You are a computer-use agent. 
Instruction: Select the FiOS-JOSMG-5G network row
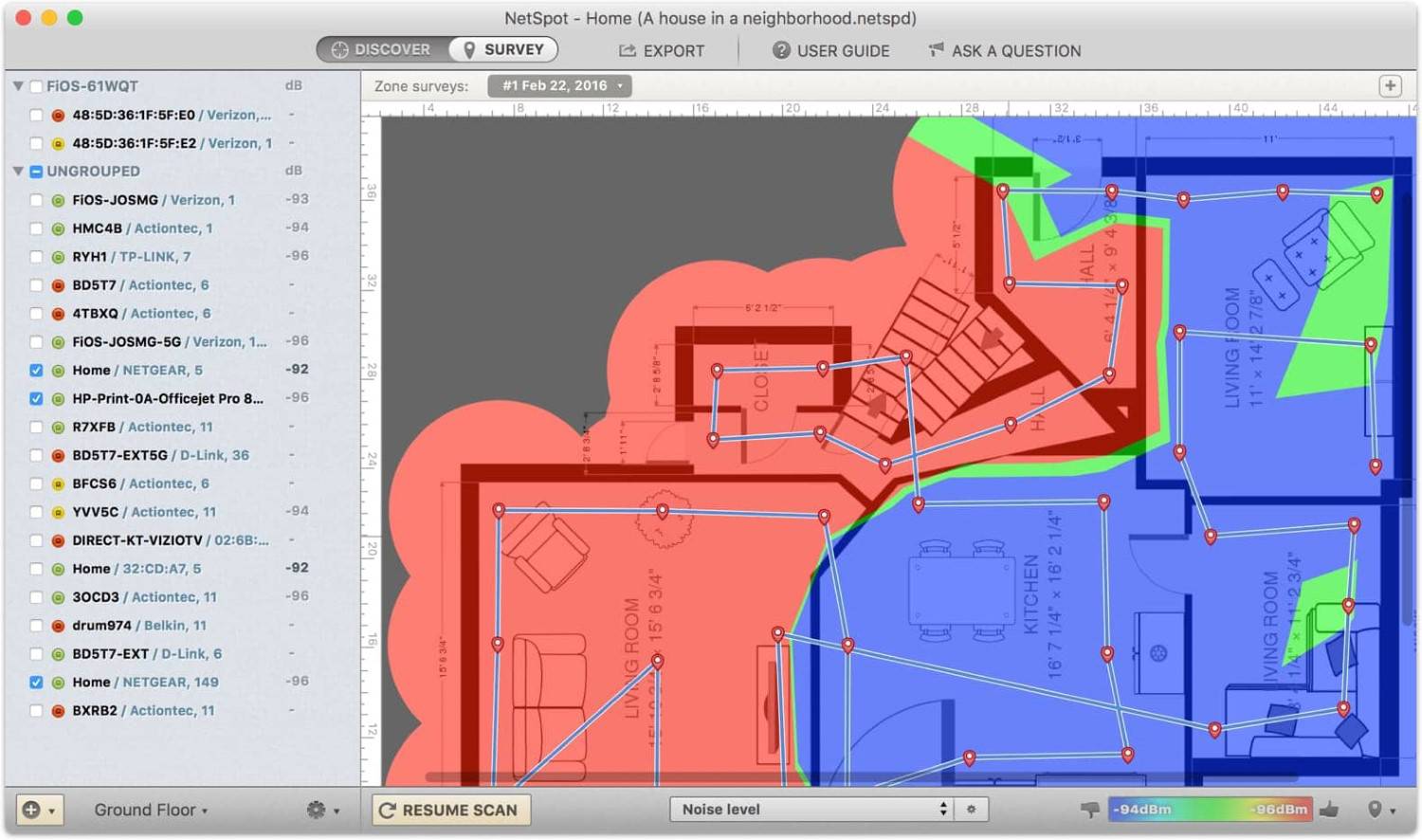pyautogui.click(x=182, y=342)
